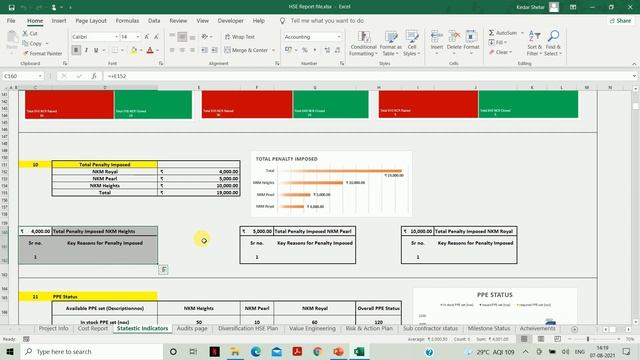
Task: Open the Accounting number format dropdown
Action: 339,37
